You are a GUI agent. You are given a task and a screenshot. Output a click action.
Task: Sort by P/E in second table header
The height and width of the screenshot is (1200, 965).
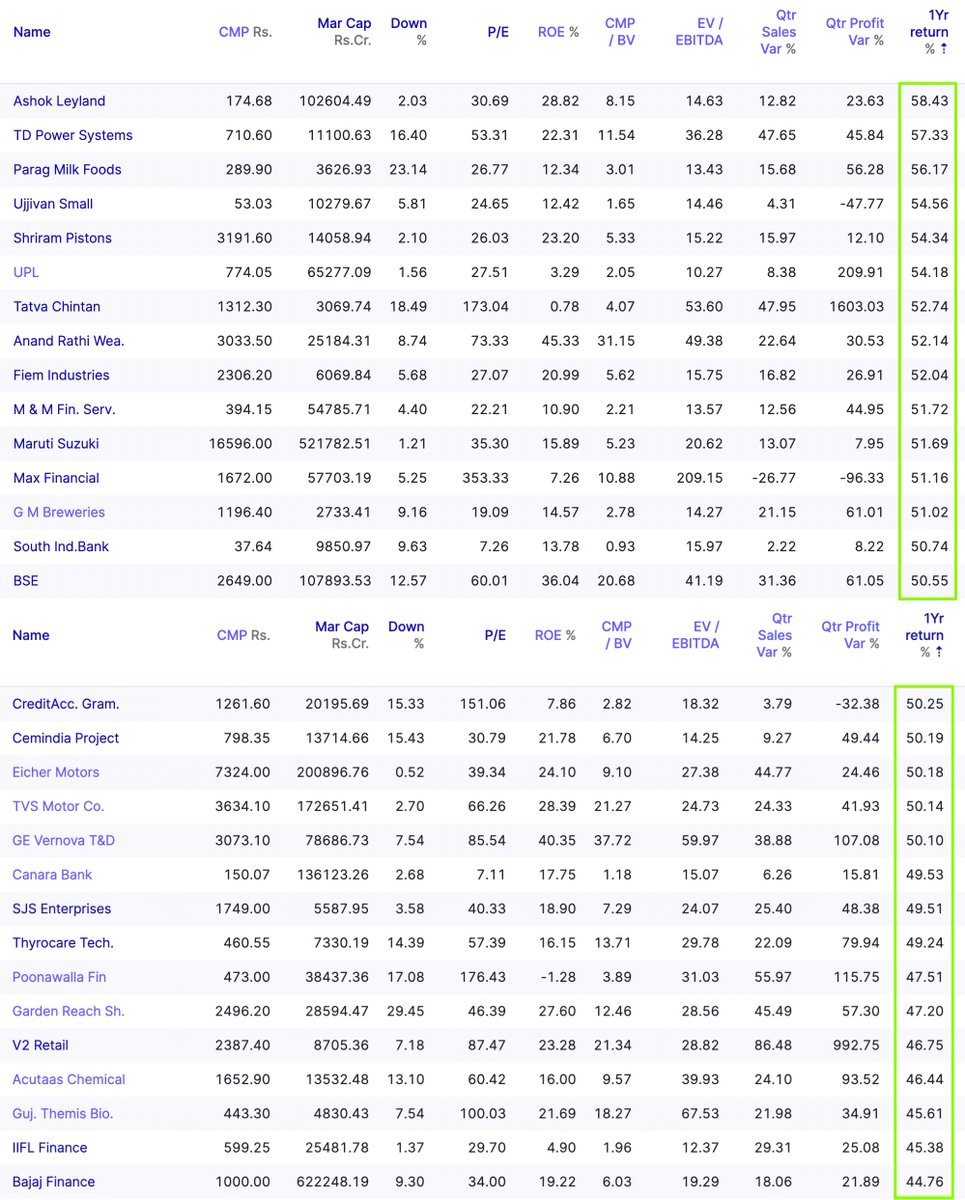pos(495,635)
